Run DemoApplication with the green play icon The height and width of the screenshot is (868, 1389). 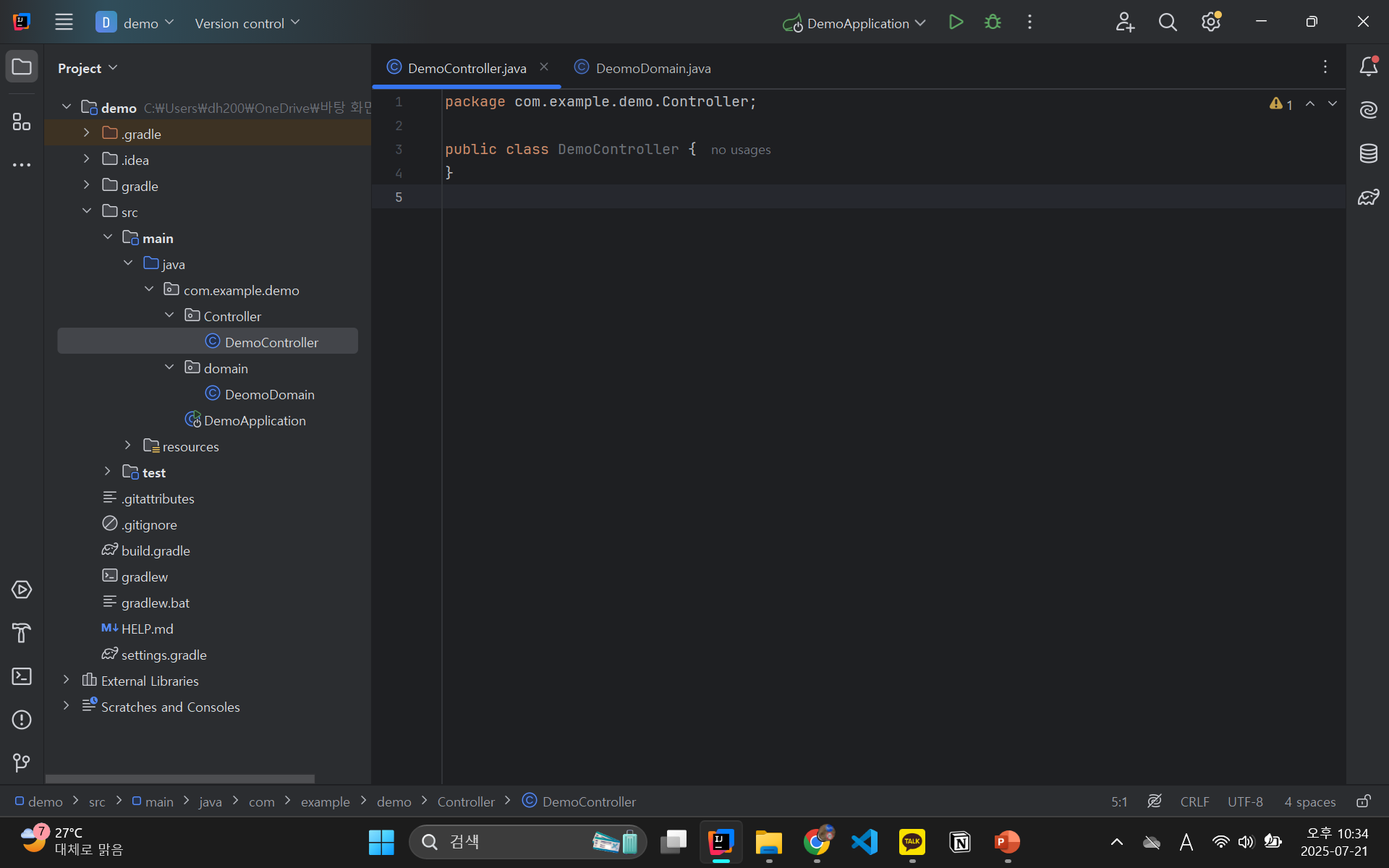coord(956,22)
